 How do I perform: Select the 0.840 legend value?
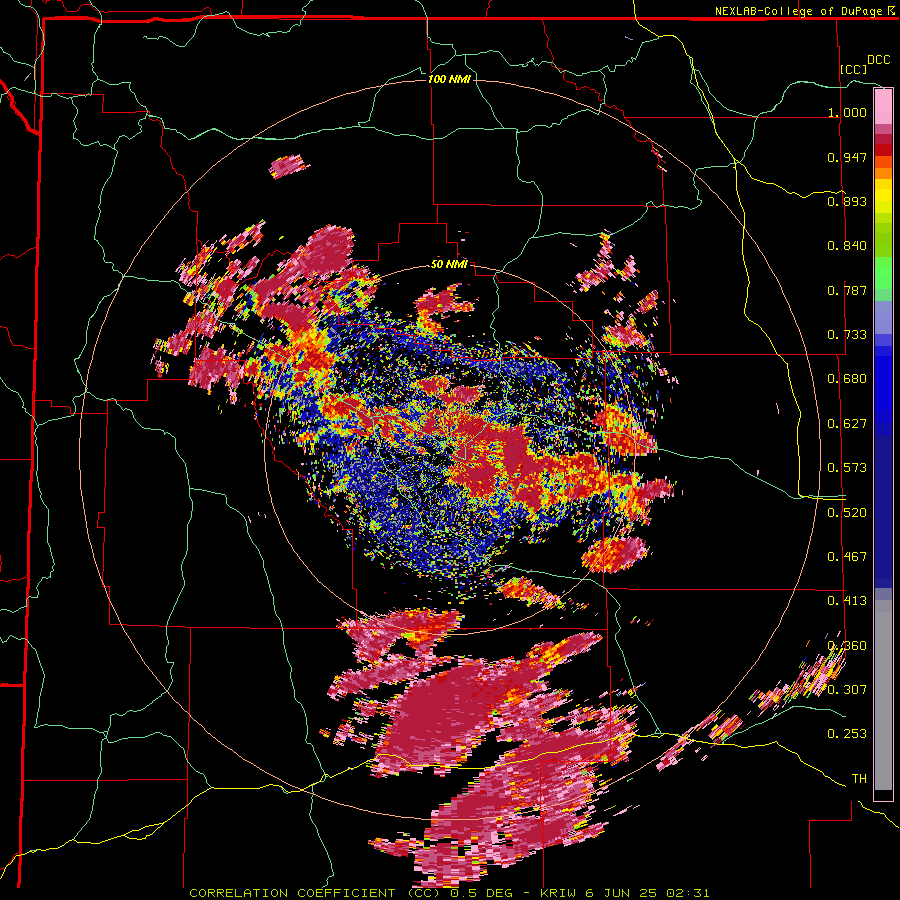pyautogui.click(x=847, y=246)
